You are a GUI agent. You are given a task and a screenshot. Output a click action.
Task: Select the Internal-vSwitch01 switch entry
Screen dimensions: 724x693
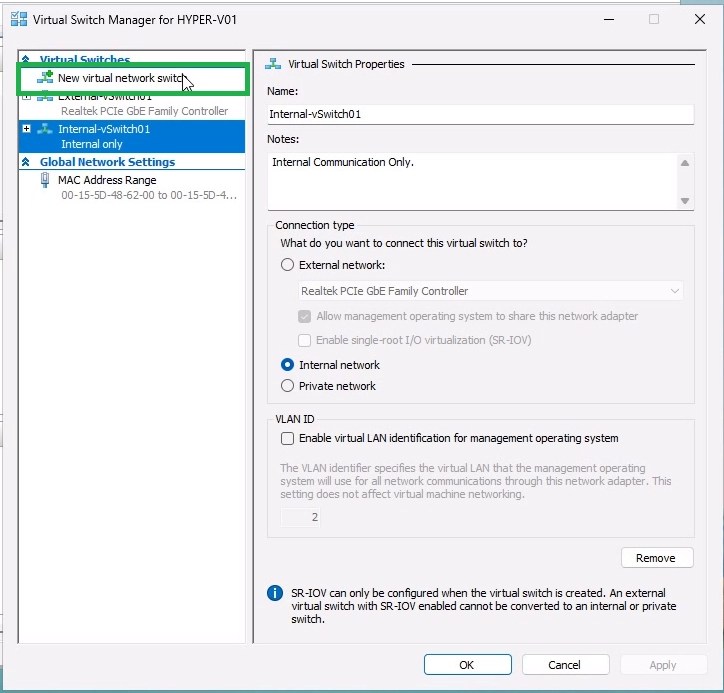132,136
